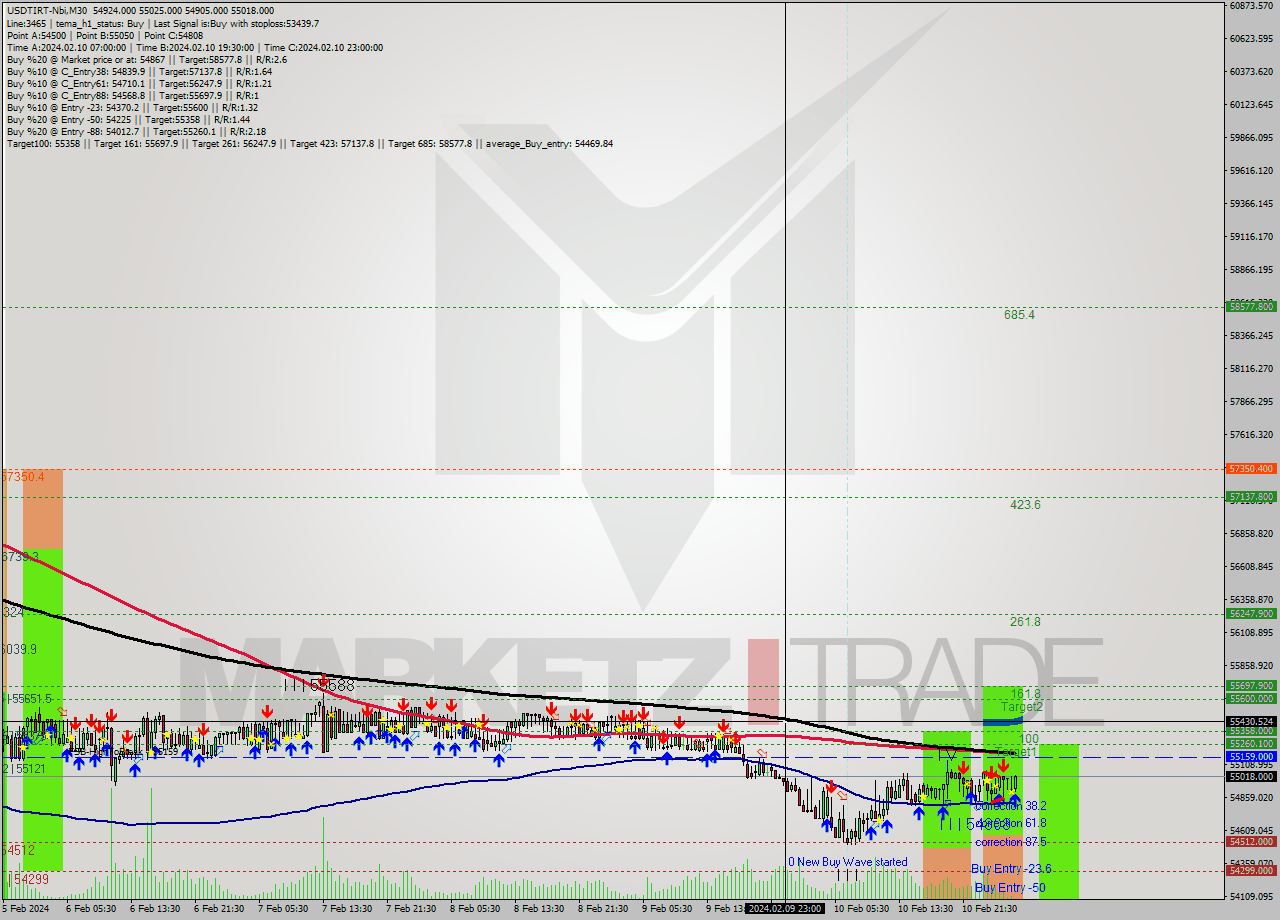The image size is (1280, 920).
Task: Click the 55697.900 price tag
Action: pyautogui.click(x=1250, y=685)
